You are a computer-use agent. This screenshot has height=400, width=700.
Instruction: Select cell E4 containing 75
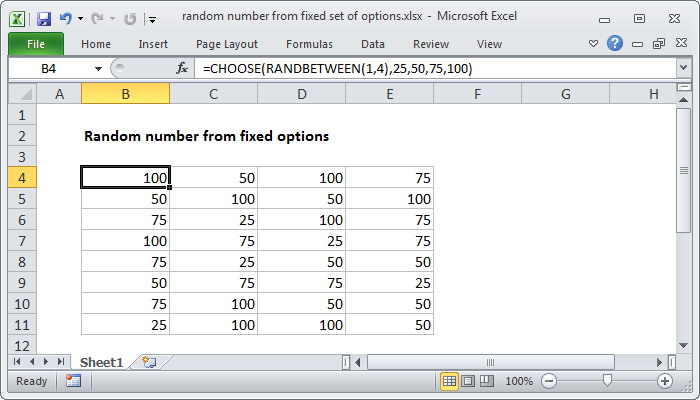point(390,178)
